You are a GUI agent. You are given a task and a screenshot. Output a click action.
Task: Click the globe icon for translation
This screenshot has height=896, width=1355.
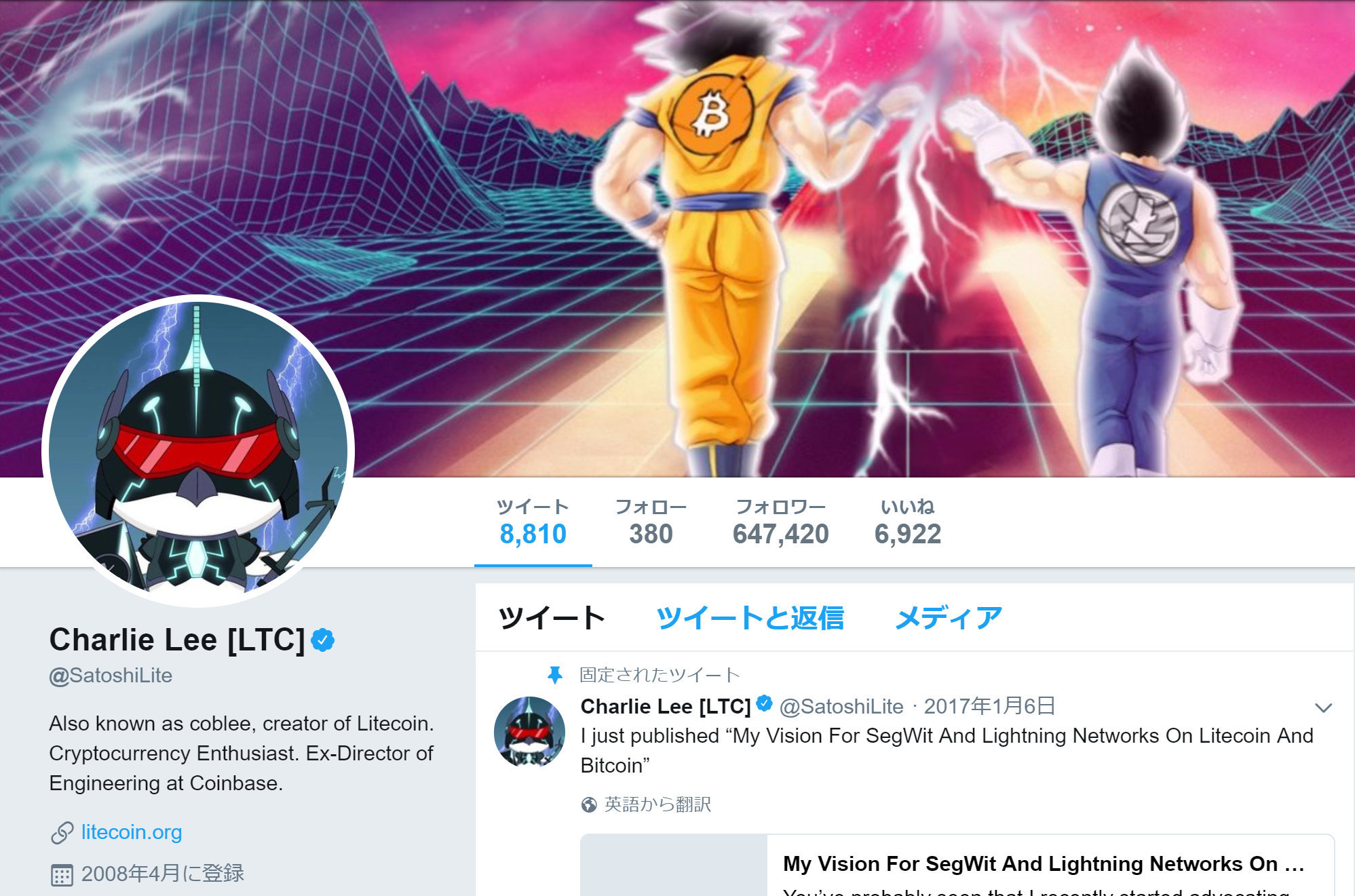(589, 804)
